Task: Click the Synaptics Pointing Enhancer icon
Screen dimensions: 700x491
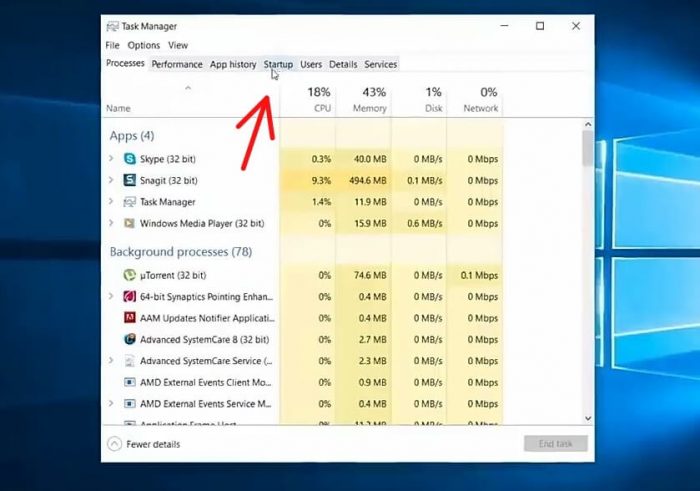Action: click(x=129, y=296)
